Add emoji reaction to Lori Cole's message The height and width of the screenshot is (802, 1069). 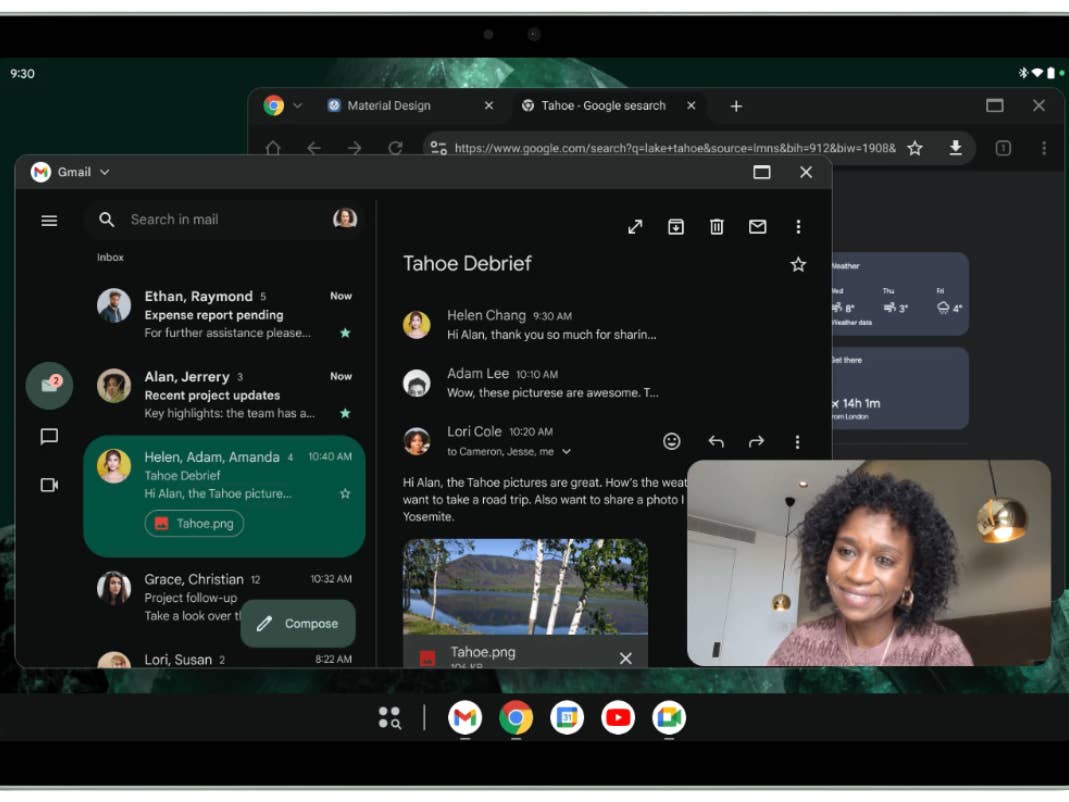point(672,441)
